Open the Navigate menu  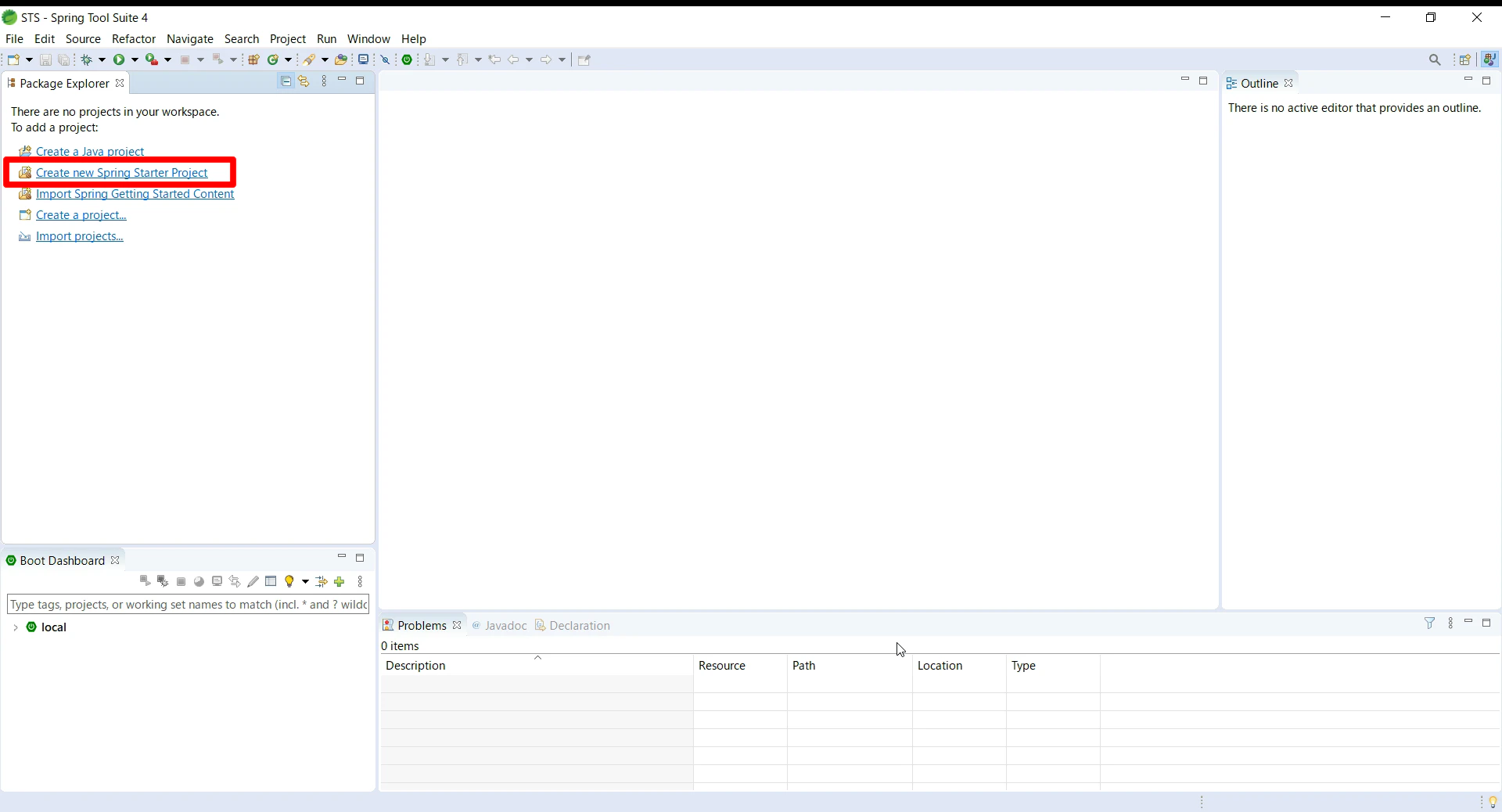pyautogui.click(x=190, y=38)
